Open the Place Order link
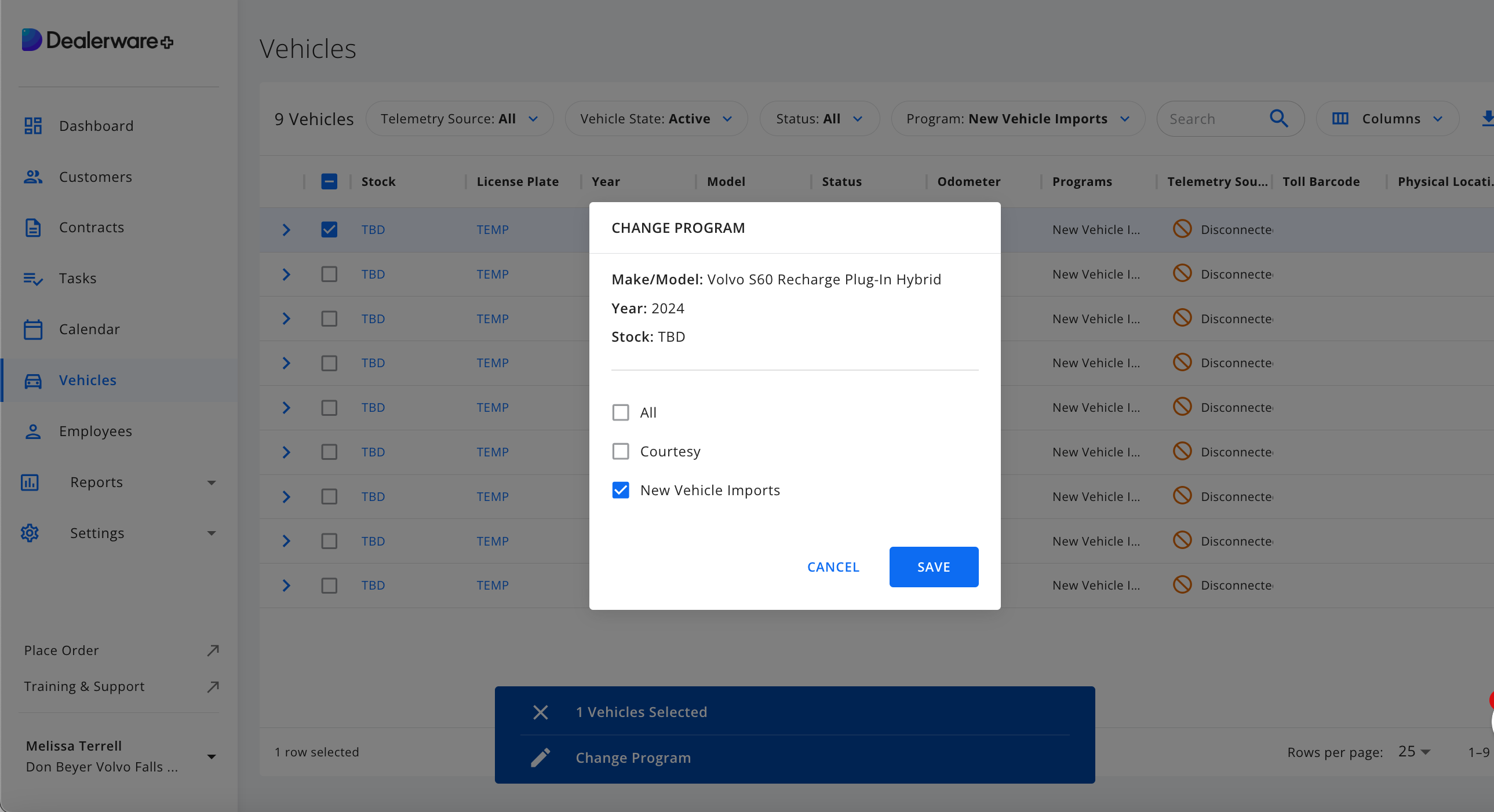This screenshot has height=812, width=1494. click(x=61, y=650)
